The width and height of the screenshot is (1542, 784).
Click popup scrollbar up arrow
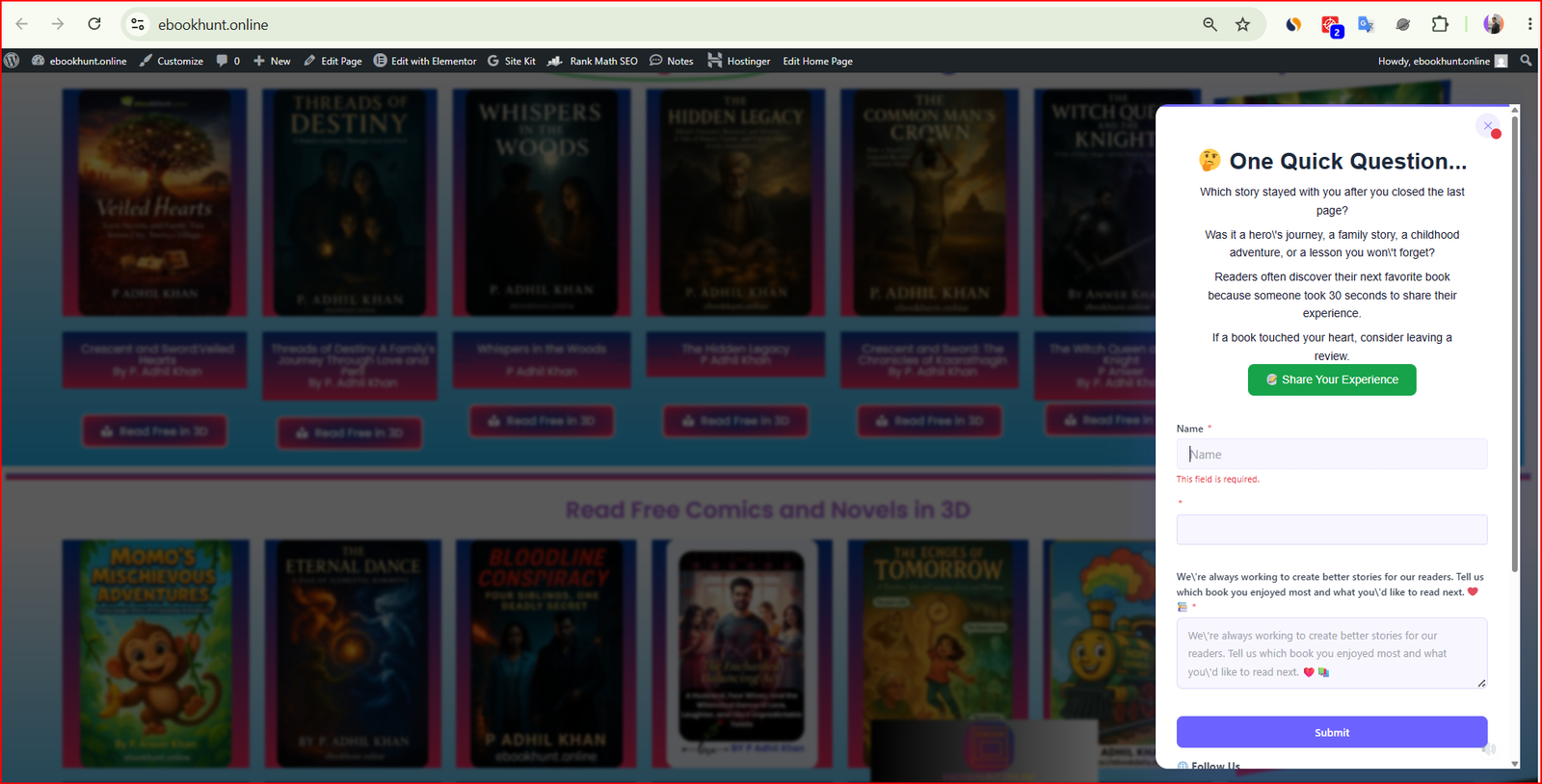1515,110
